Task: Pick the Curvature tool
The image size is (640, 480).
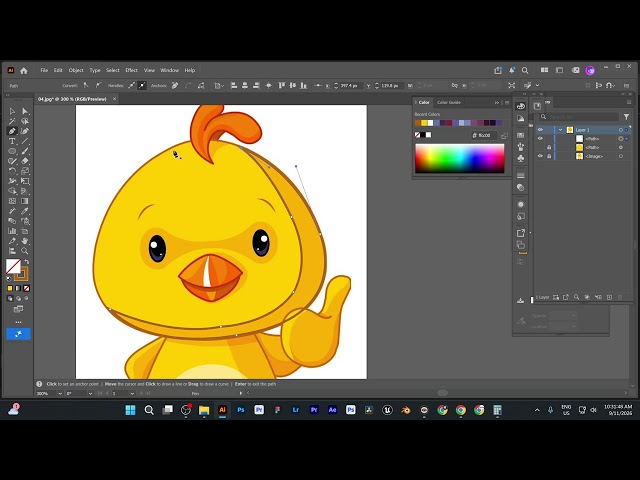Action: pyautogui.click(x=25, y=131)
